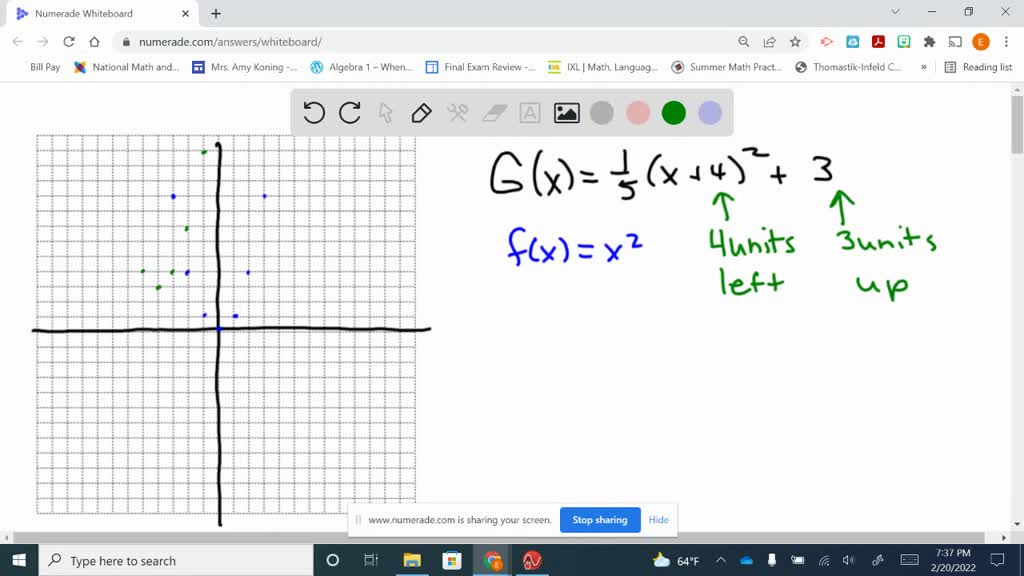Expand the hidden icons in the system tray

(x=720, y=561)
